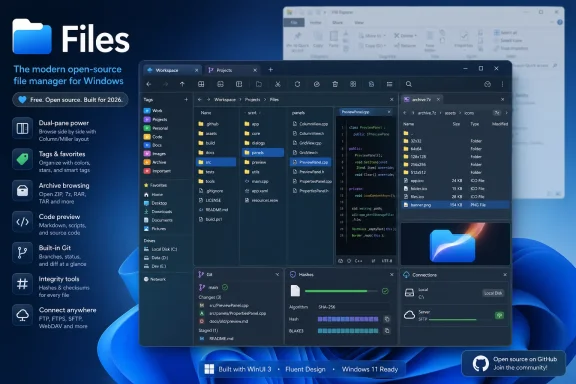Click the Delete trash can toolbar icon

335,84
